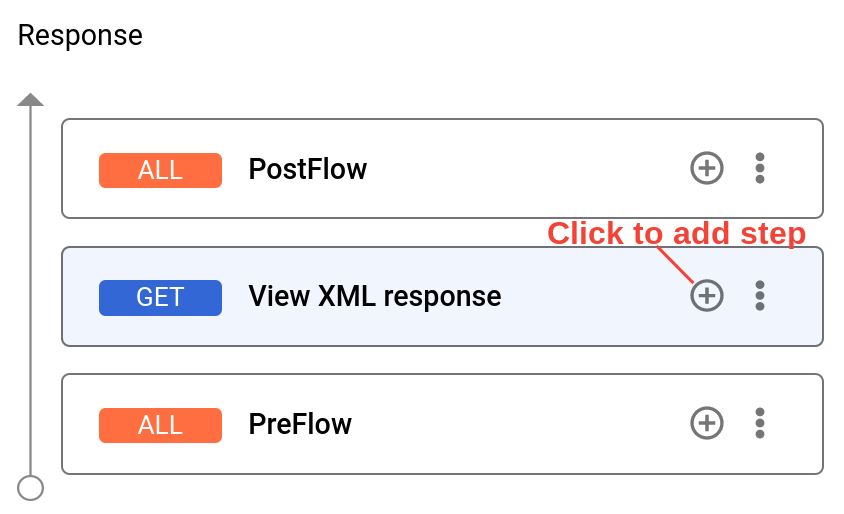Add a step to PostFlow
Viewport: 844px width, 514px height.
click(707, 168)
